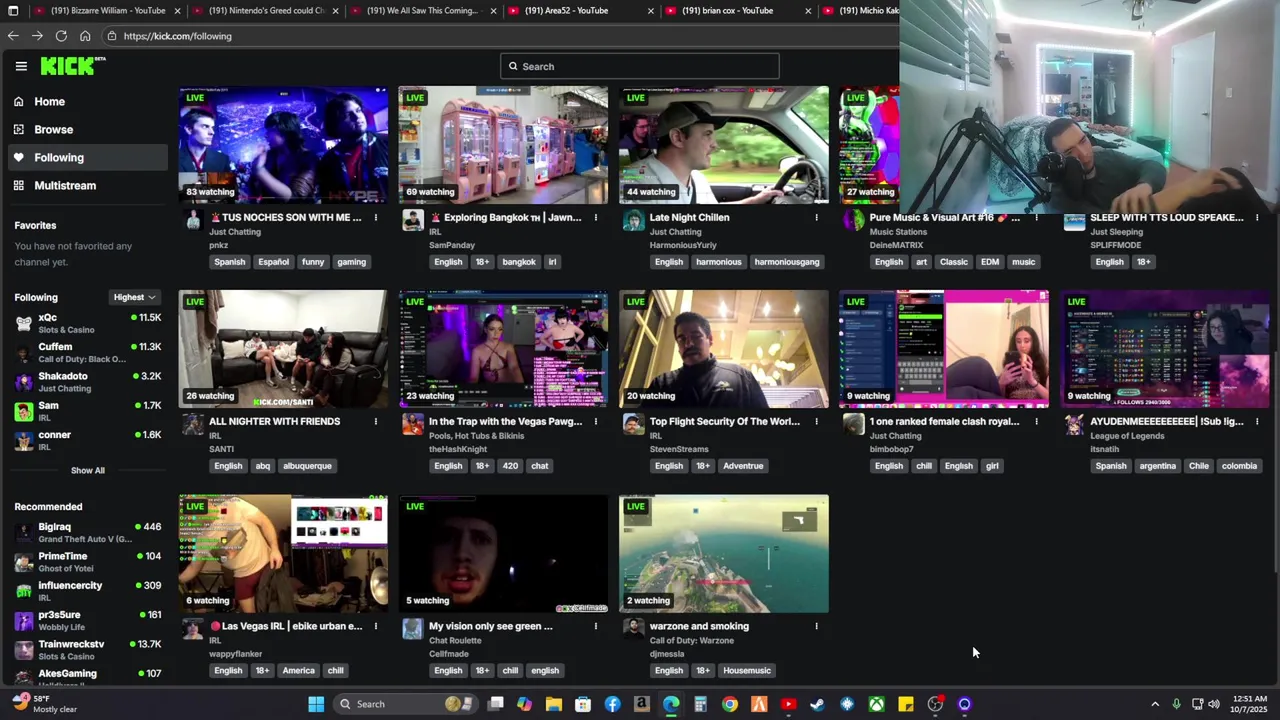
Task: Select the harmoniousgang tag
Action: [787, 262]
